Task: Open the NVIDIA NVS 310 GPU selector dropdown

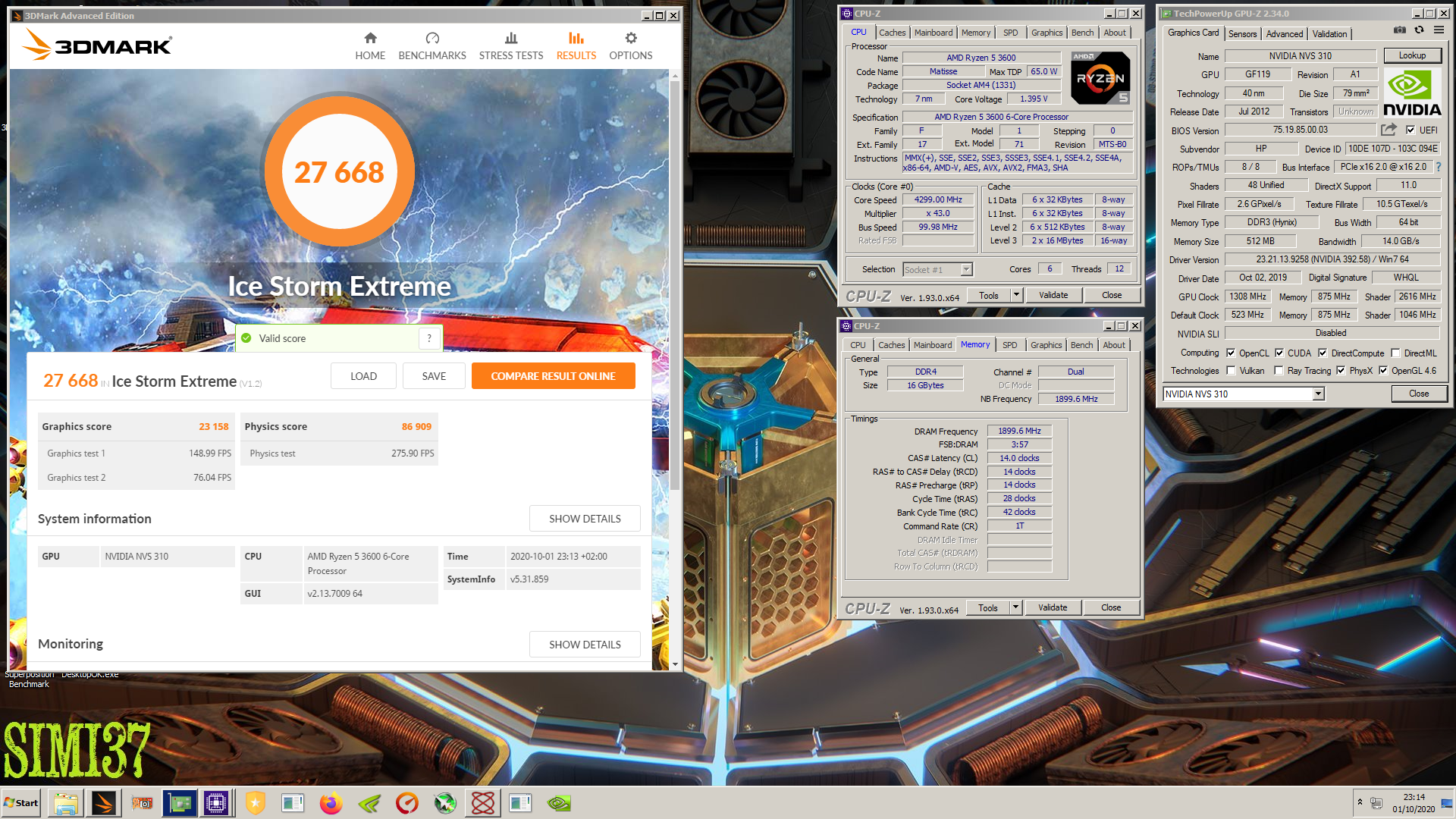Action: [1318, 394]
